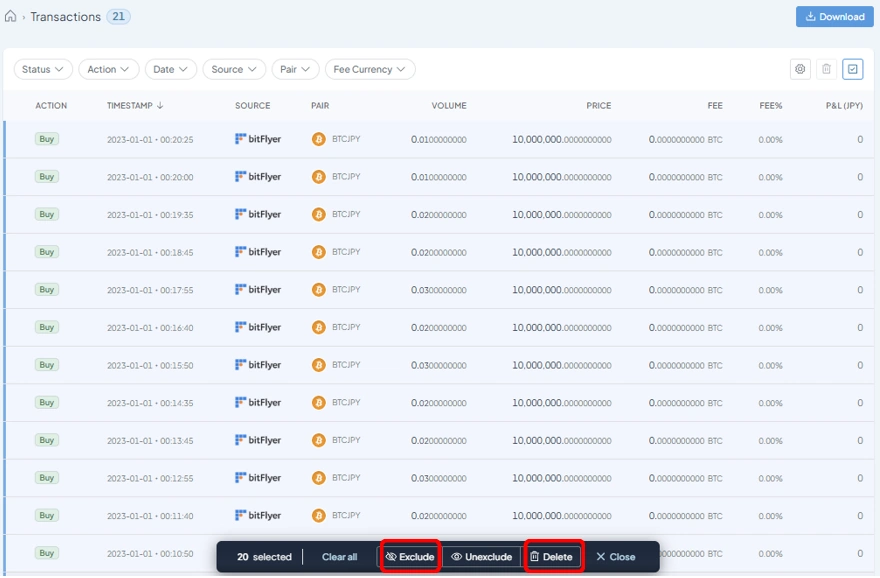Screen dimensions: 880x578
Task: Open the Date filter dropdown
Action: coord(170,69)
